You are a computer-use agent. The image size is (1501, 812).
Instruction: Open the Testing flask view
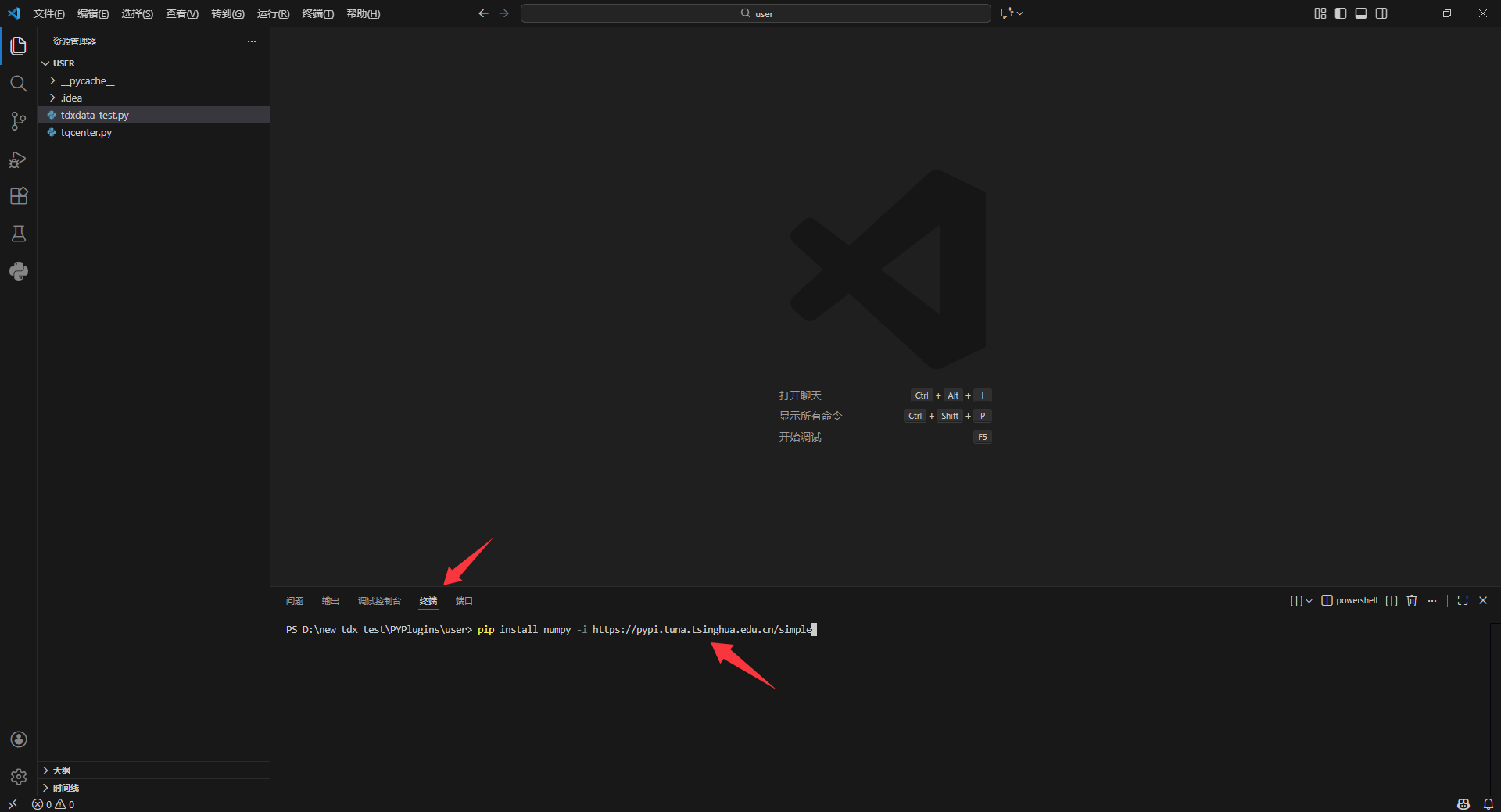click(x=19, y=234)
